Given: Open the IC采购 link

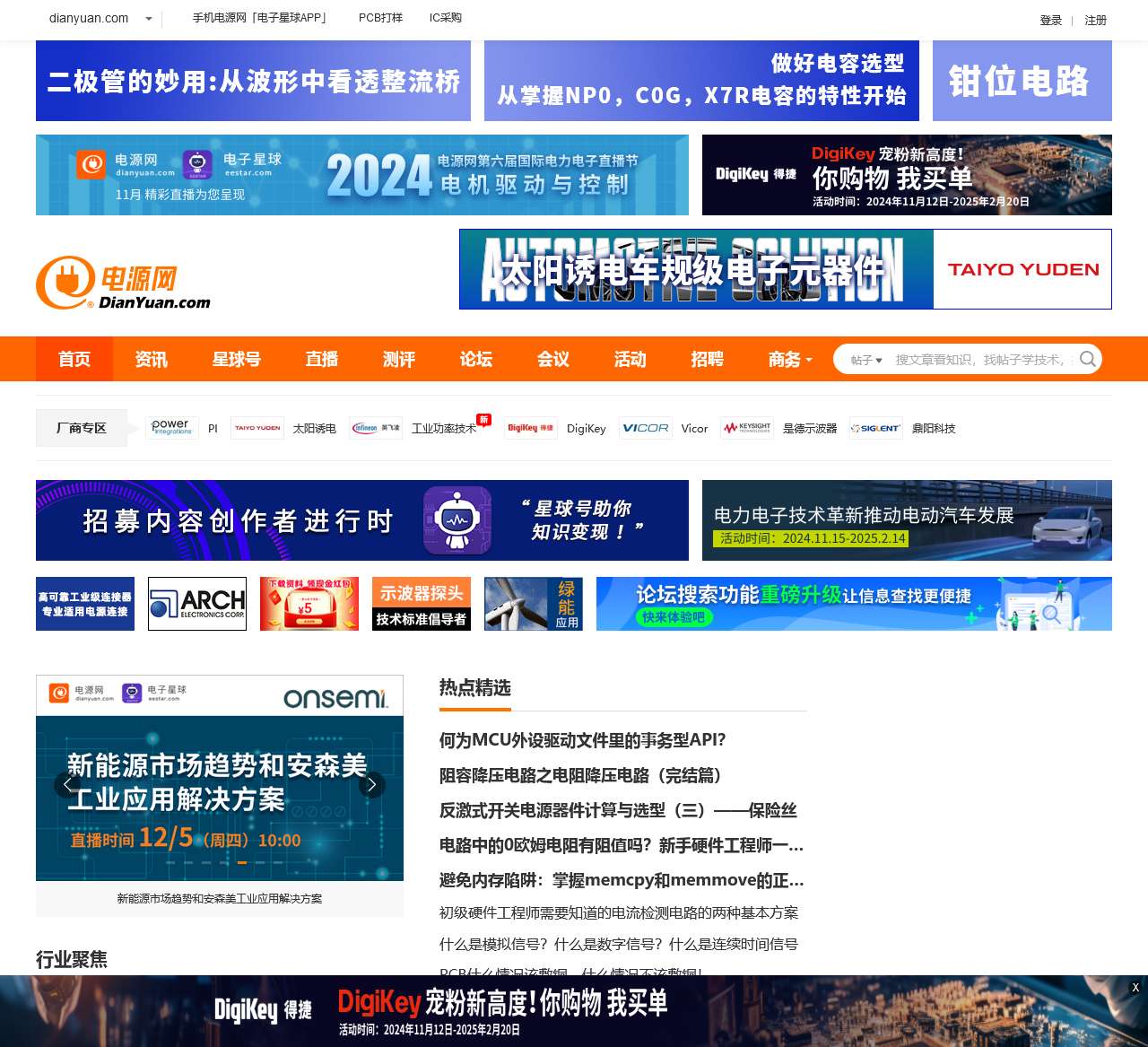Looking at the screenshot, I should pyautogui.click(x=446, y=18).
